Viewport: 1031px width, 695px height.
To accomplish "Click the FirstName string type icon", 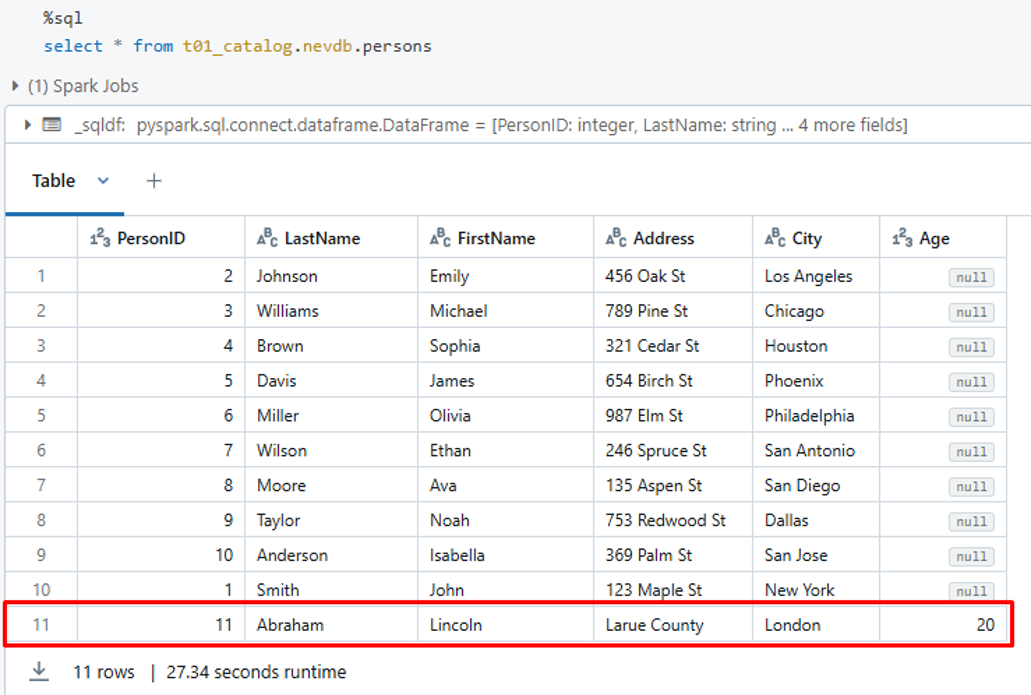I will 440,238.
